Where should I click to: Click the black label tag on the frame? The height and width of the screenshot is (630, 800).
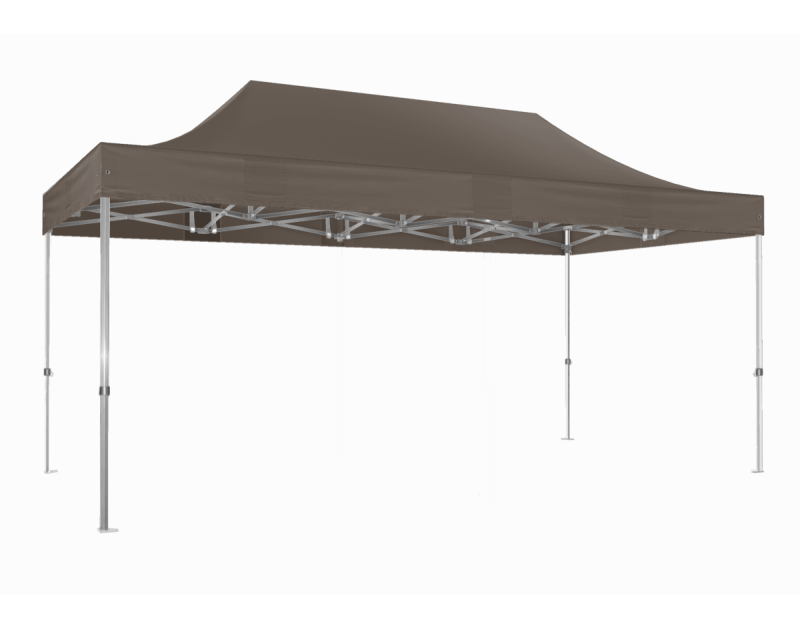click(x=205, y=227)
